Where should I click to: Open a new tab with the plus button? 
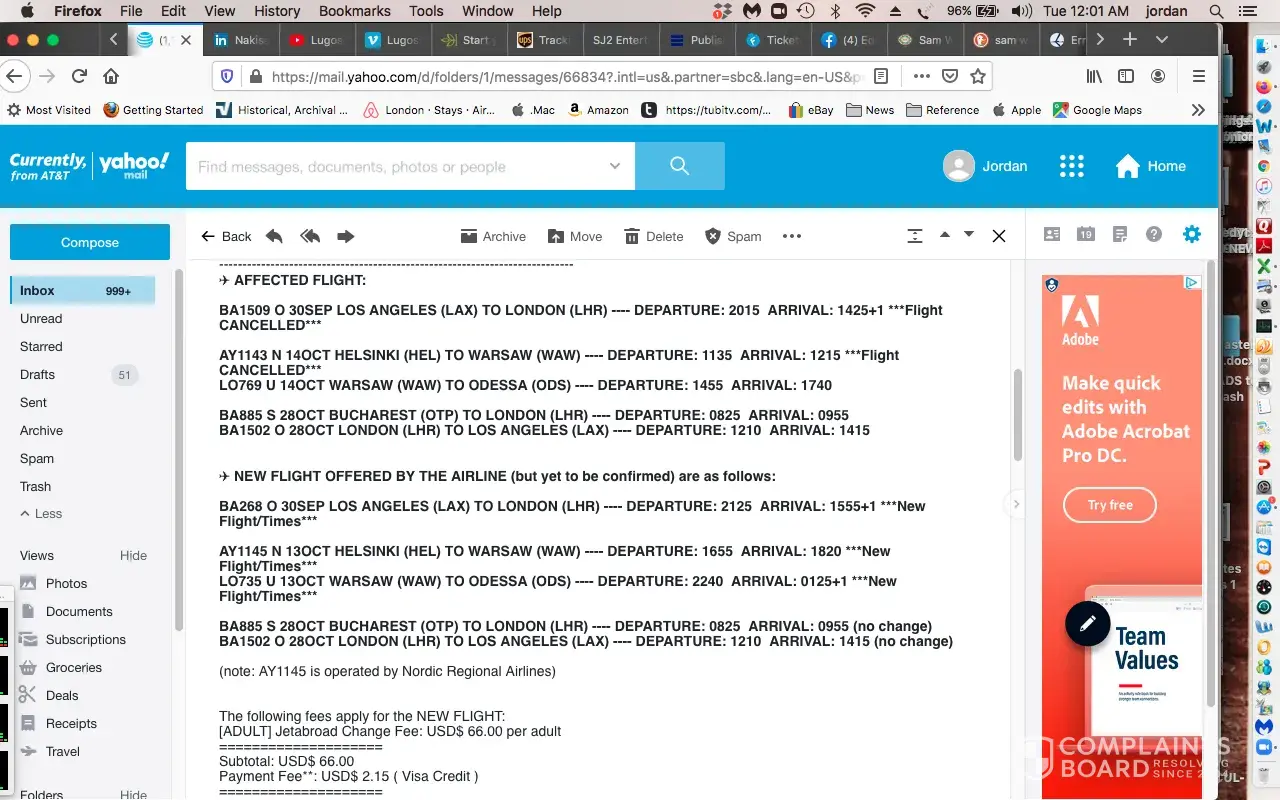click(1130, 40)
